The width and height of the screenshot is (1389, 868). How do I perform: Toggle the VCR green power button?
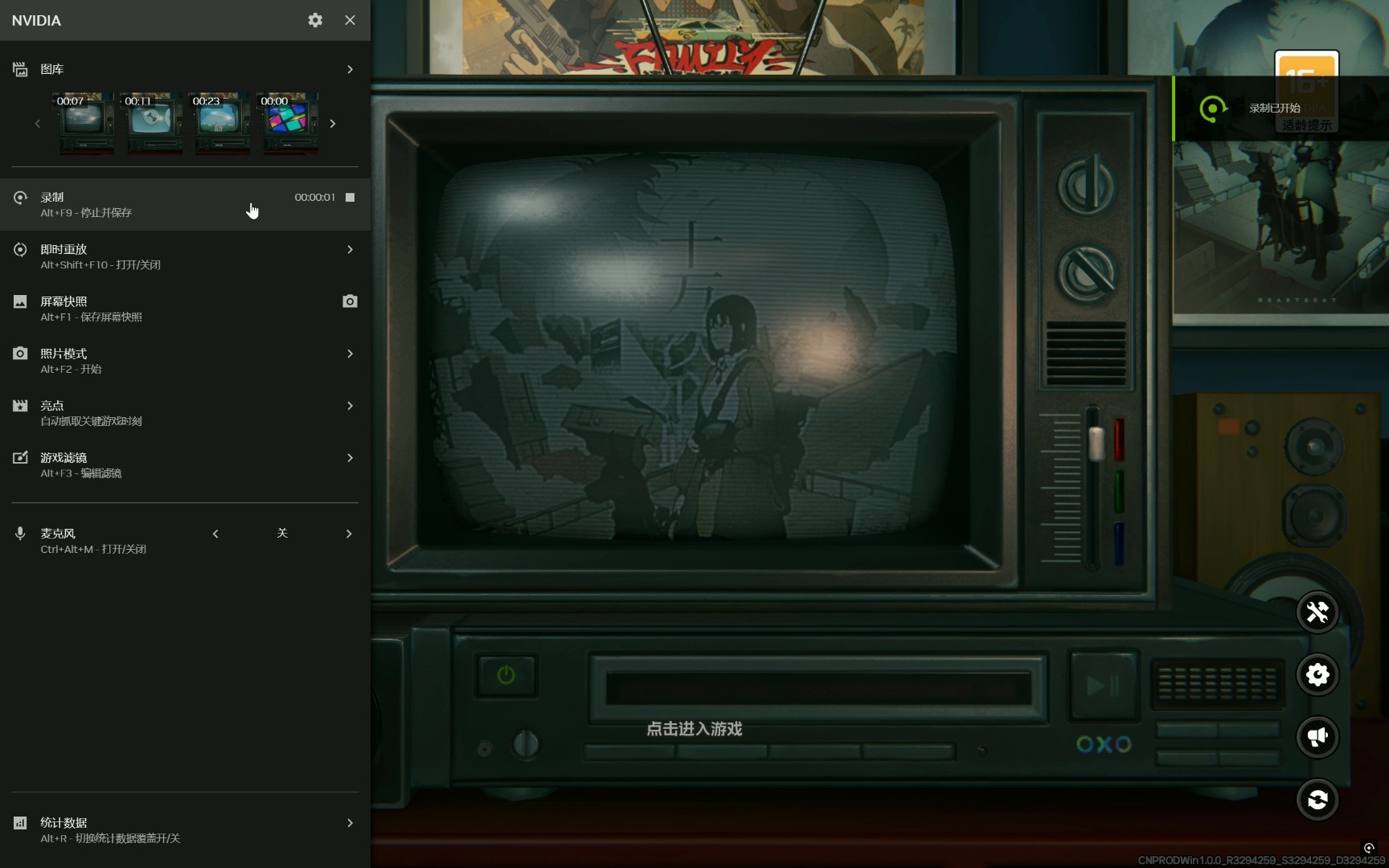tap(506, 675)
